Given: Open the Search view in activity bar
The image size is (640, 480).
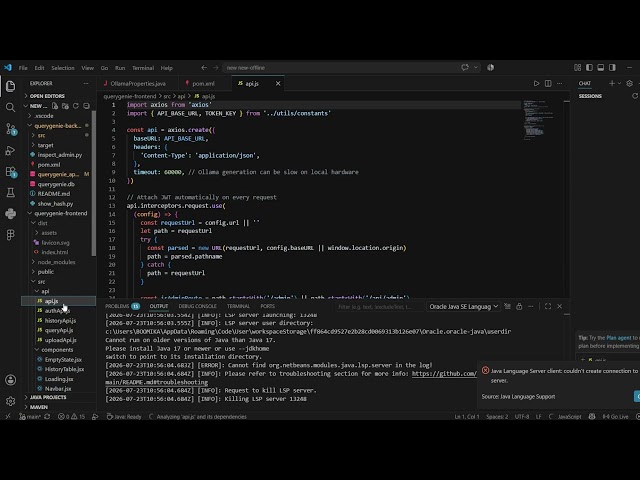Looking at the screenshot, I should click(11, 107).
